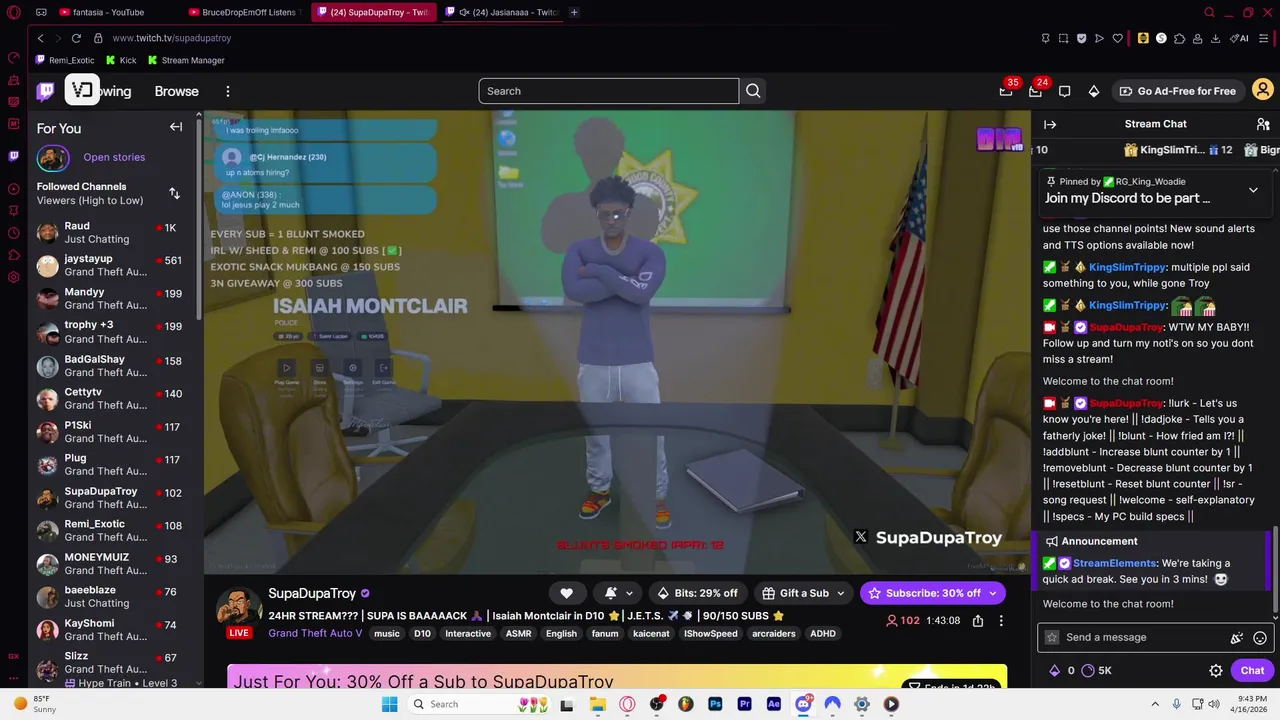This screenshot has height=720, width=1280.
Task: Open Whispers chat bubble icon
Action: (x=1065, y=91)
